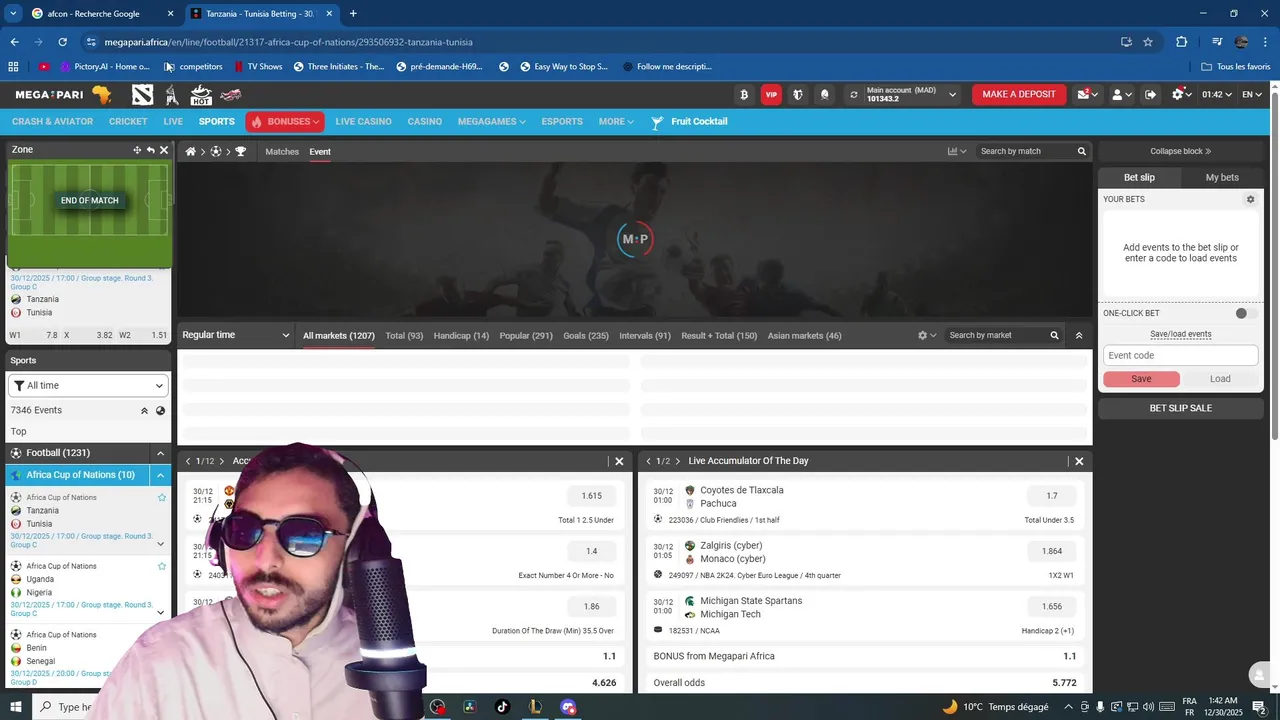
Task: Click the Search by match magnifier
Action: point(1081,152)
